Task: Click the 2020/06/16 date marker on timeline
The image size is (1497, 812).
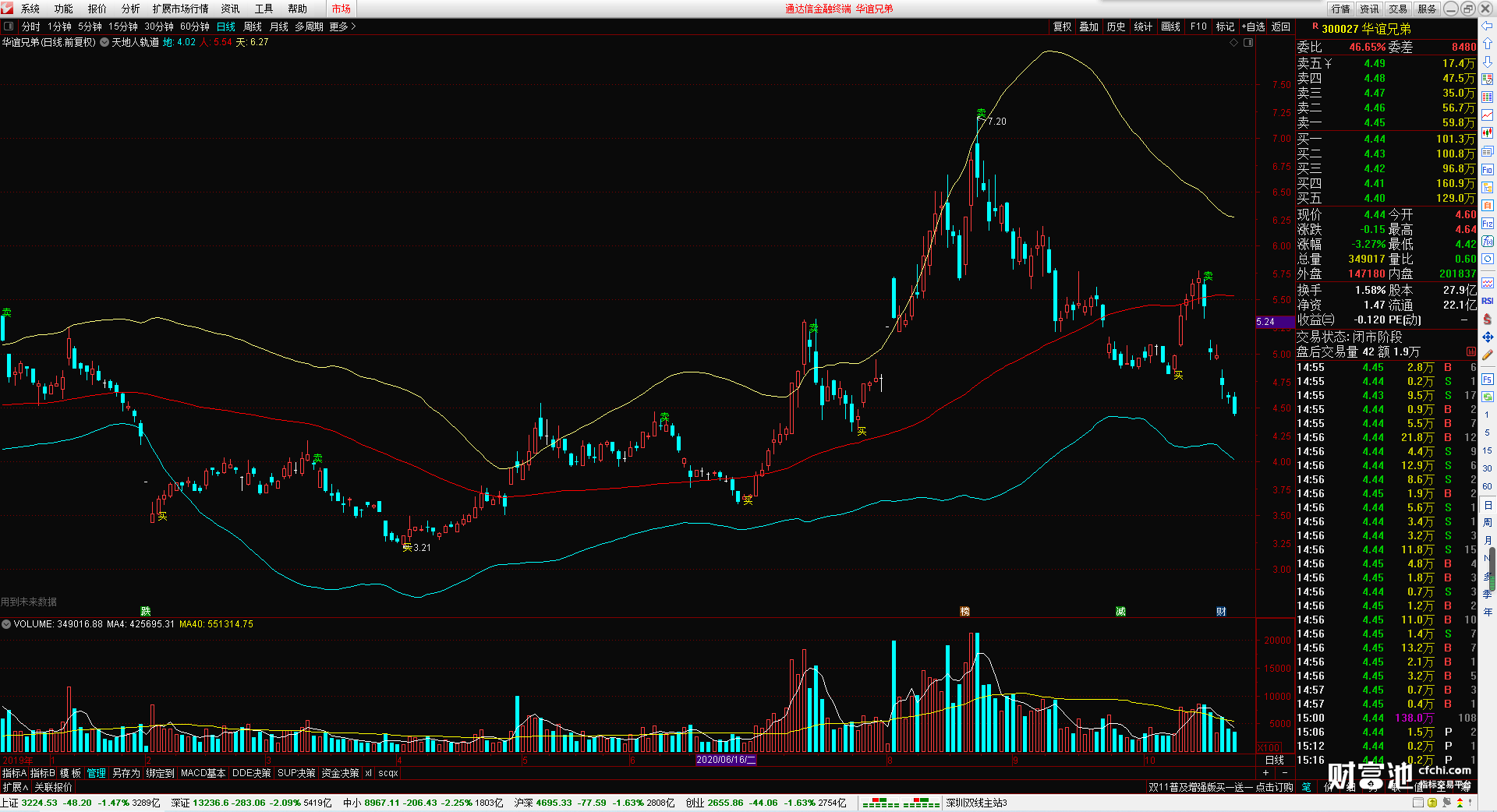Action: pos(726,760)
